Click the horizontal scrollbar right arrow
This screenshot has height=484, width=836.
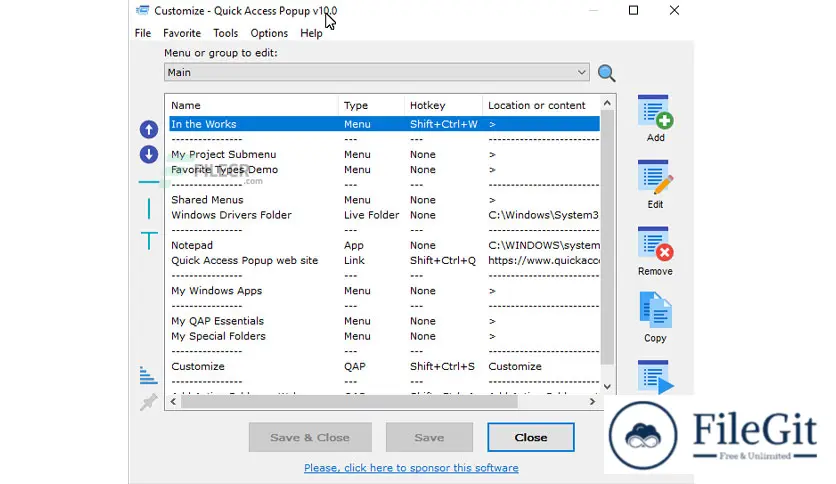[592, 402]
